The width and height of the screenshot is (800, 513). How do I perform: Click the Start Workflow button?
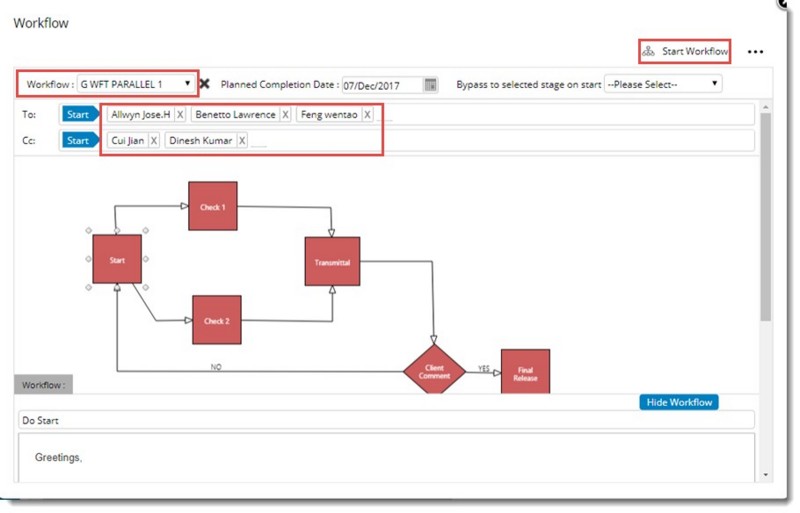pos(685,51)
